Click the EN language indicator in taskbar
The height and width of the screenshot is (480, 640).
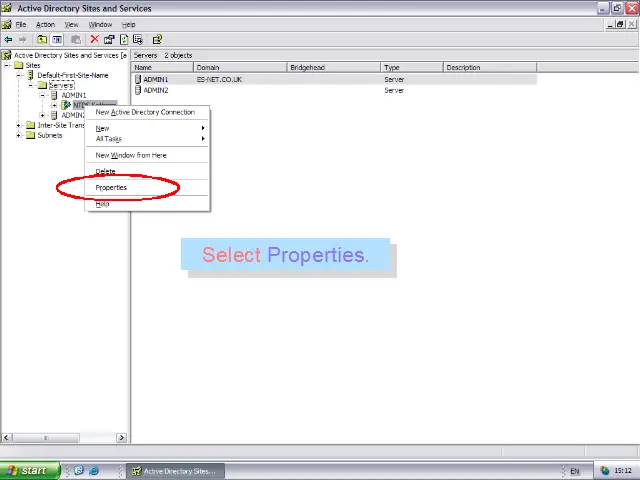click(x=575, y=471)
